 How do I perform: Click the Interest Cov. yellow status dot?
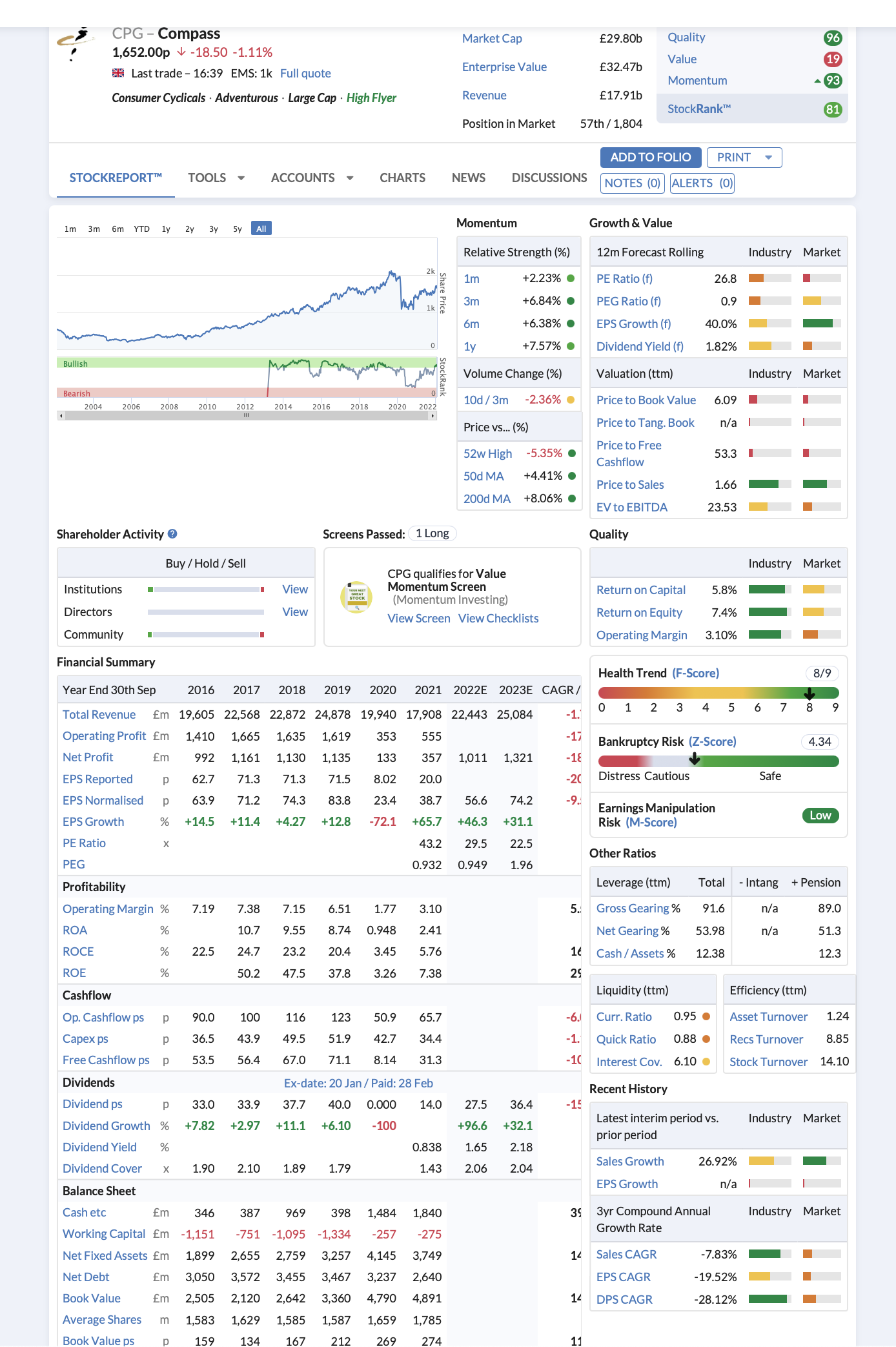706,1062
